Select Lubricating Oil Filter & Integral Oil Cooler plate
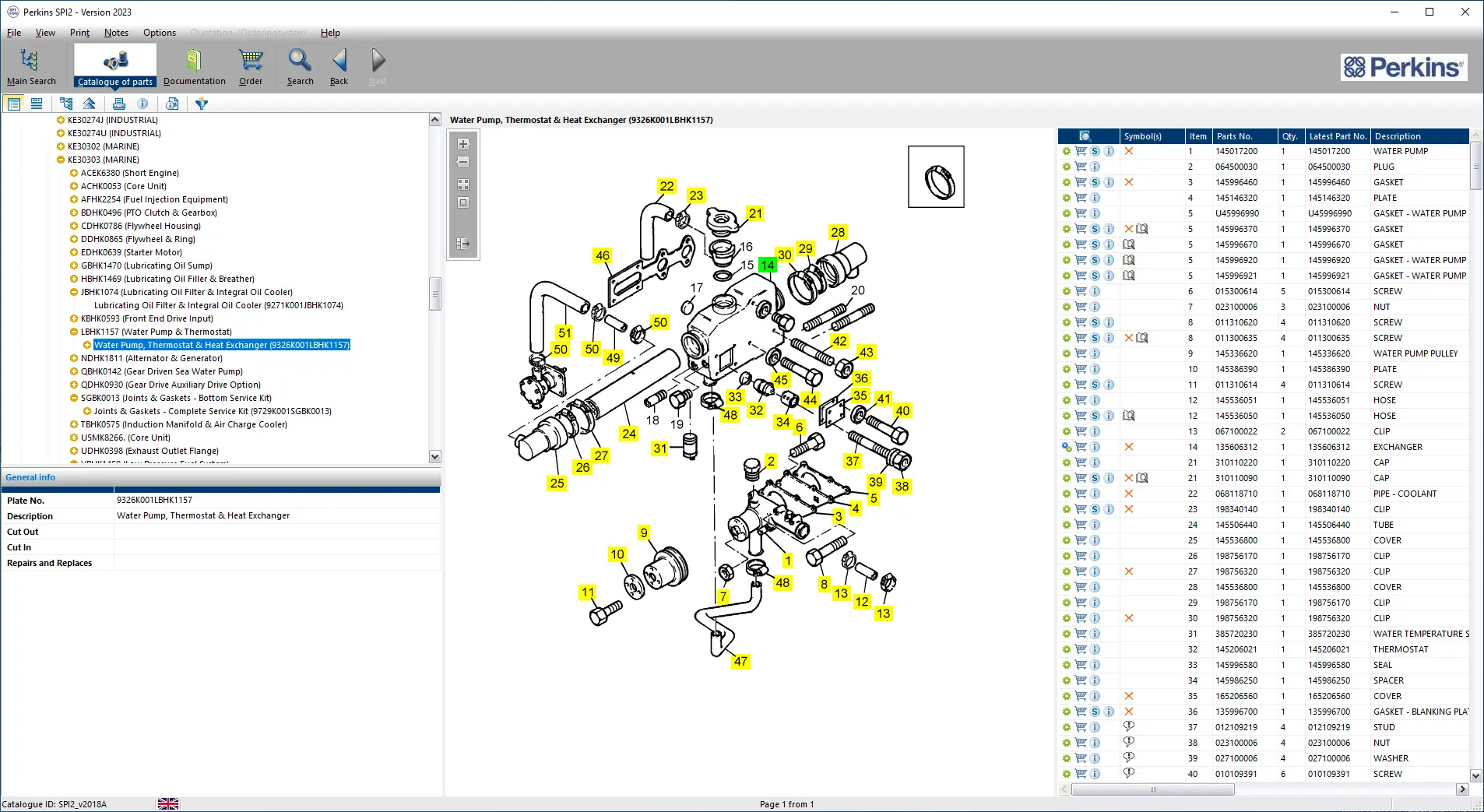The width and height of the screenshot is (1484, 812). point(219,305)
